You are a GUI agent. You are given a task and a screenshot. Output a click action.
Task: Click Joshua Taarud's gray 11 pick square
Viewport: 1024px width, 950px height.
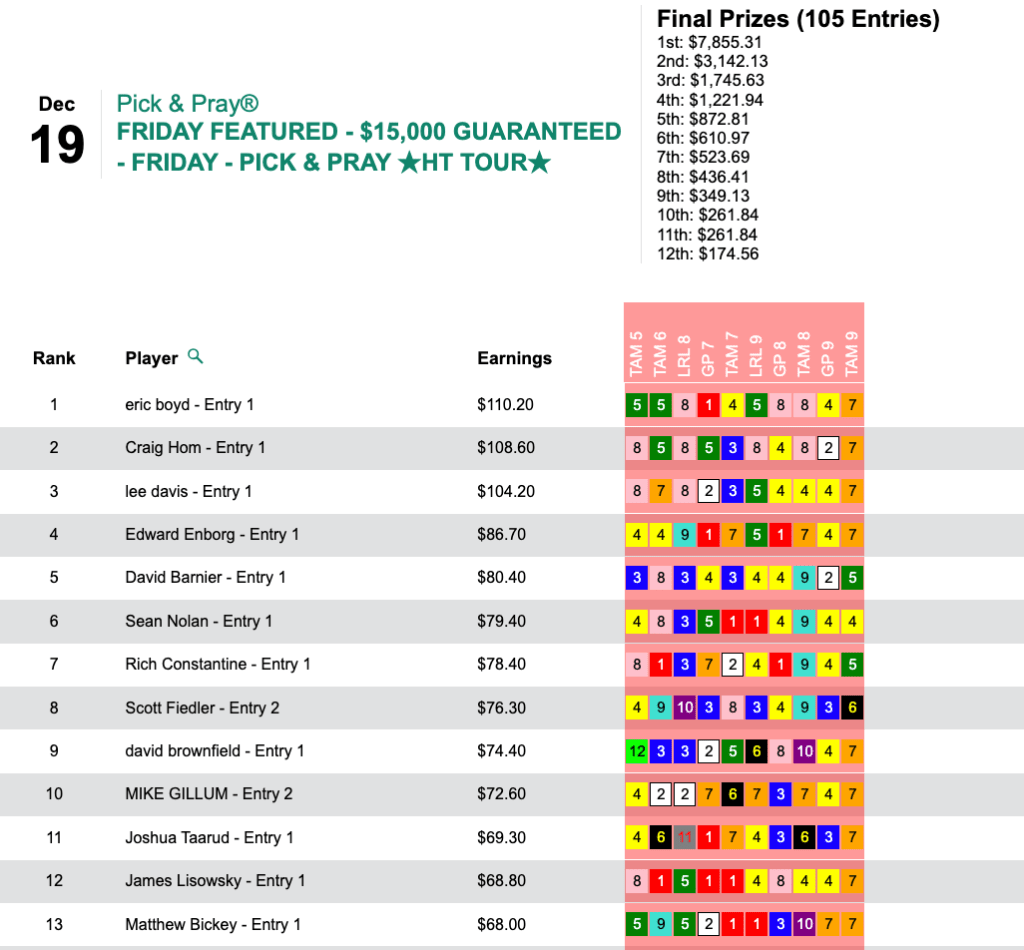pos(684,837)
